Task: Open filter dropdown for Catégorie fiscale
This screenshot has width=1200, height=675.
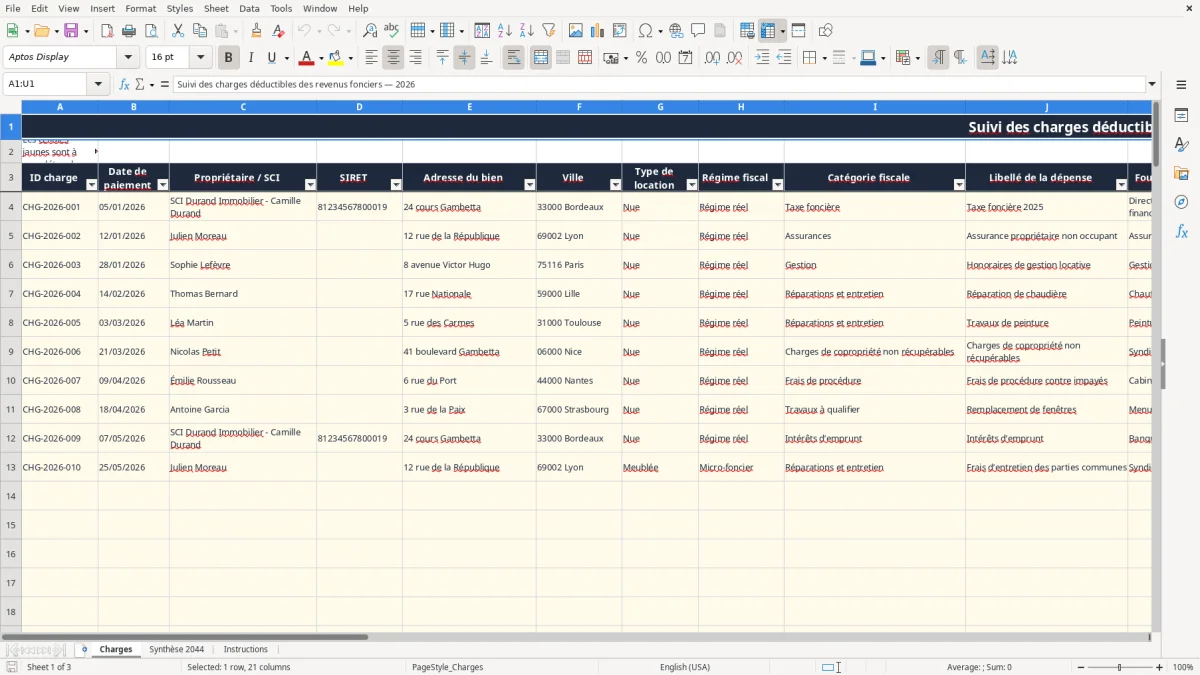Action: coord(958,185)
